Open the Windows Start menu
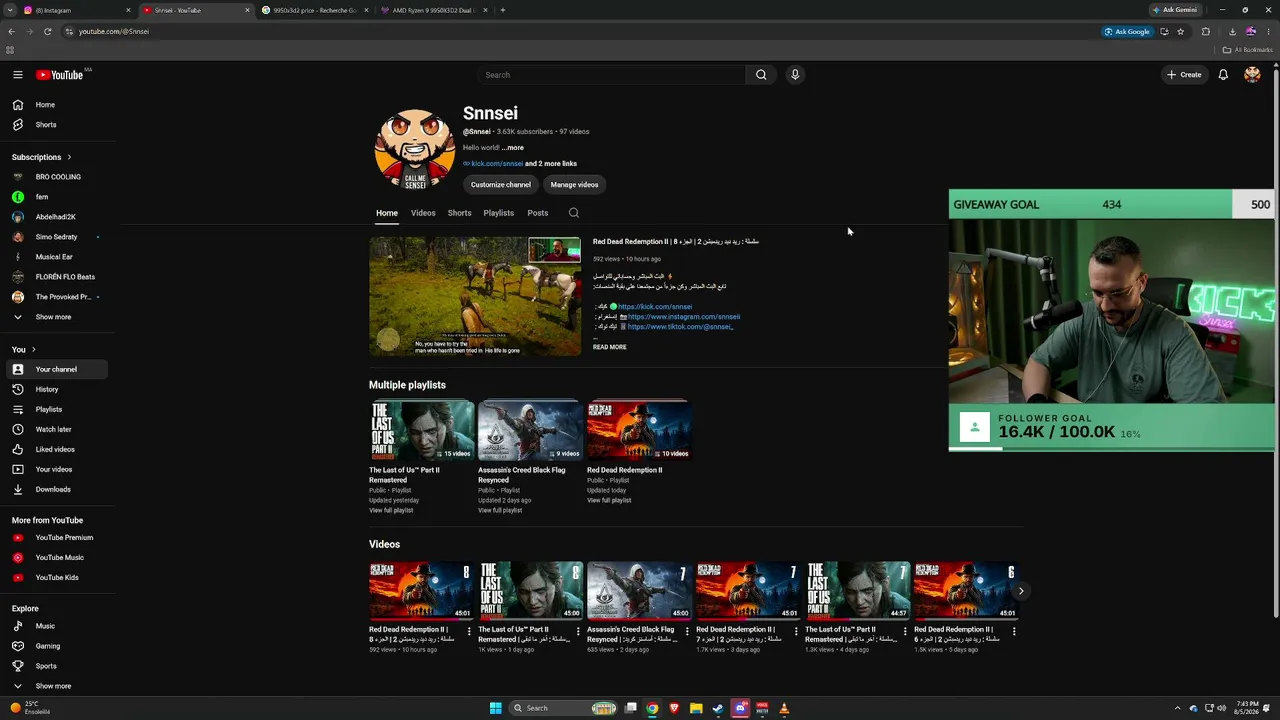 (495, 708)
